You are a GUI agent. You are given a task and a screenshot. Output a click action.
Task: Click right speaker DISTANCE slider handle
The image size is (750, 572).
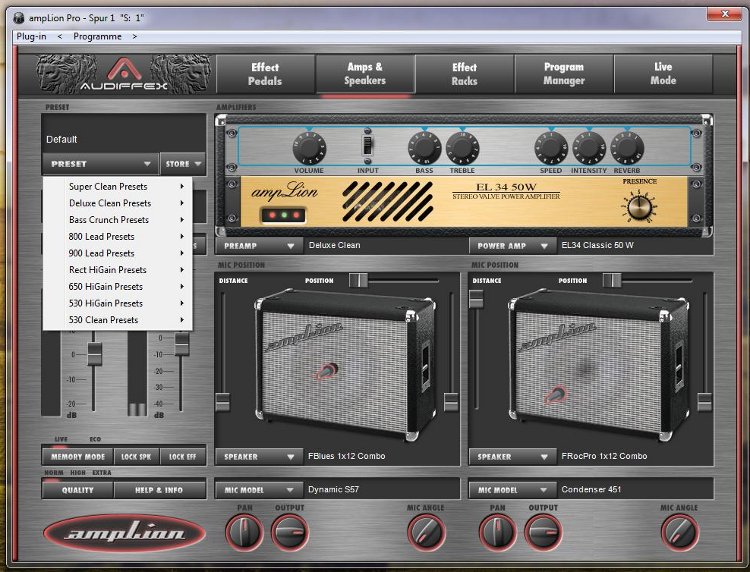(476, 299)
